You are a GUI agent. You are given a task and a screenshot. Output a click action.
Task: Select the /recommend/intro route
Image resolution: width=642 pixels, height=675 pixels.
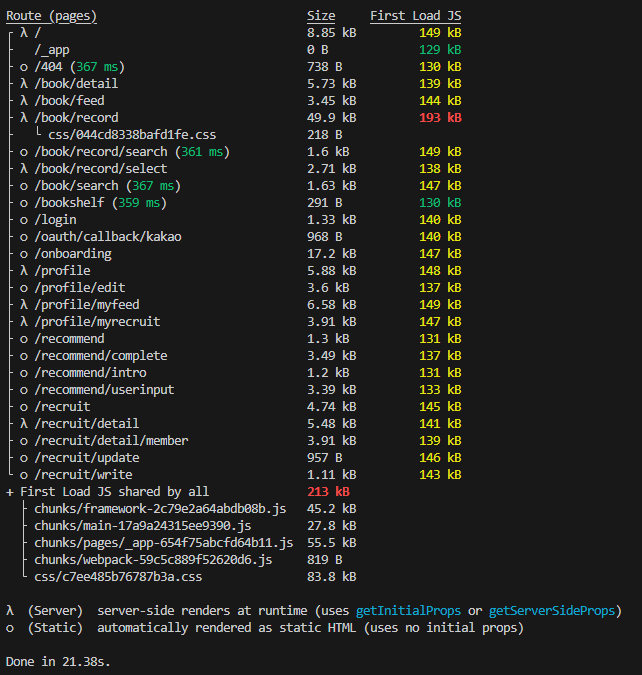(x=90, y=373)
